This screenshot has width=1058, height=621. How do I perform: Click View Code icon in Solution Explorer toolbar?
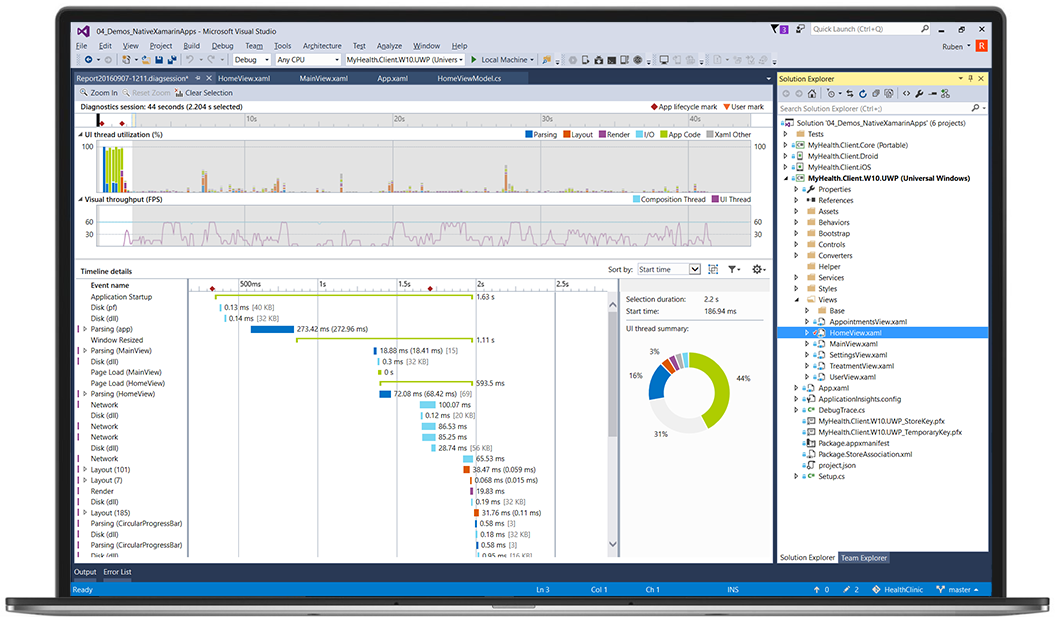pyautogui.click(x=906, y=94)
